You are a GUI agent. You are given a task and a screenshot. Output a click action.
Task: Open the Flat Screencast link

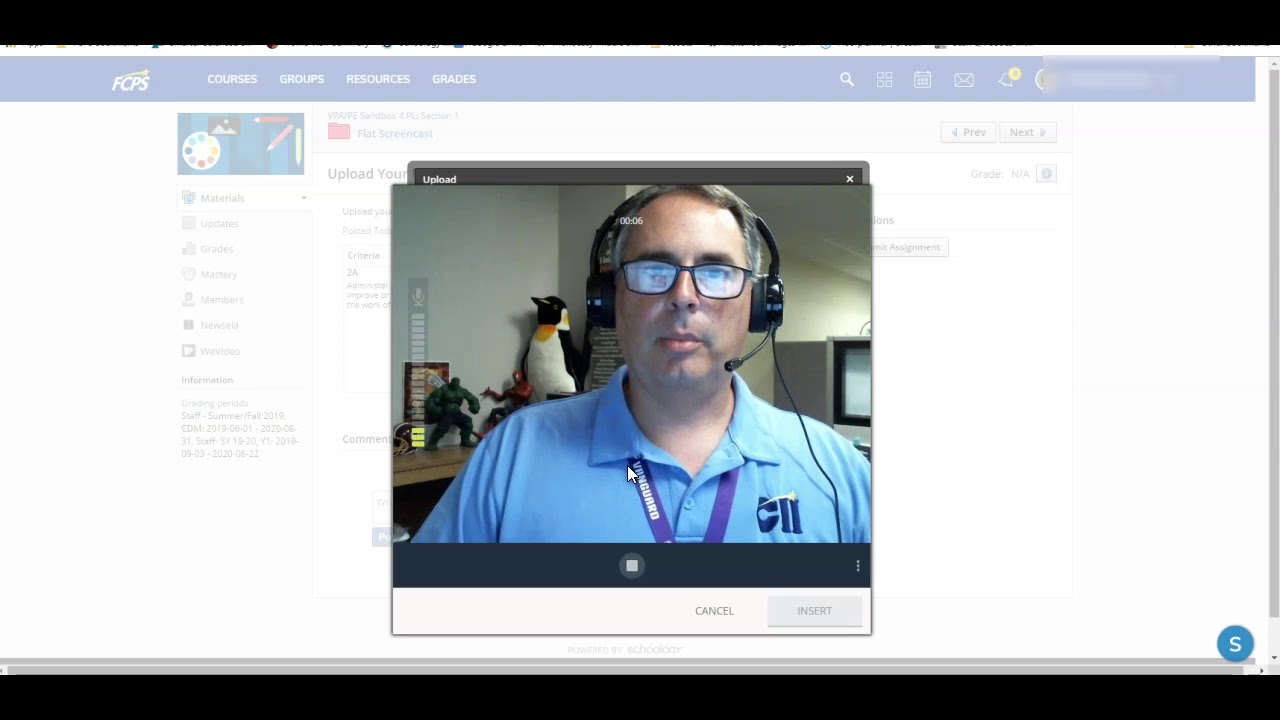[395, 133]
